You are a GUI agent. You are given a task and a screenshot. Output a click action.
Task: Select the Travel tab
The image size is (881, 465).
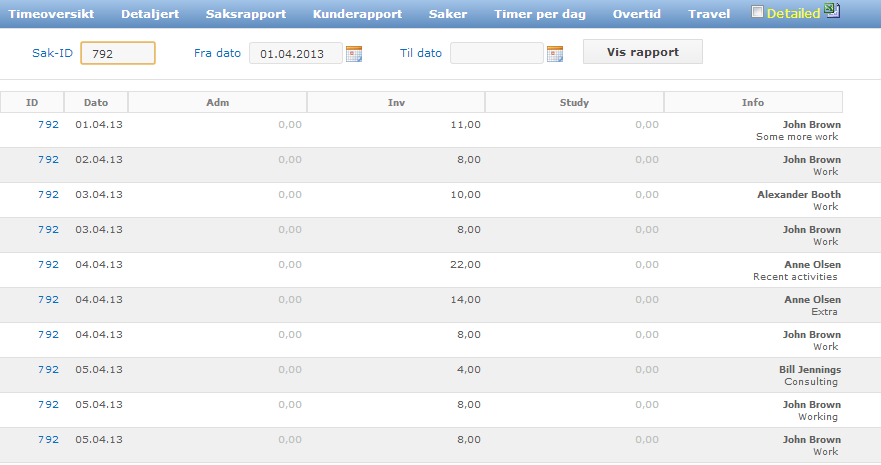pyautogui.click(x=709, y=14)
